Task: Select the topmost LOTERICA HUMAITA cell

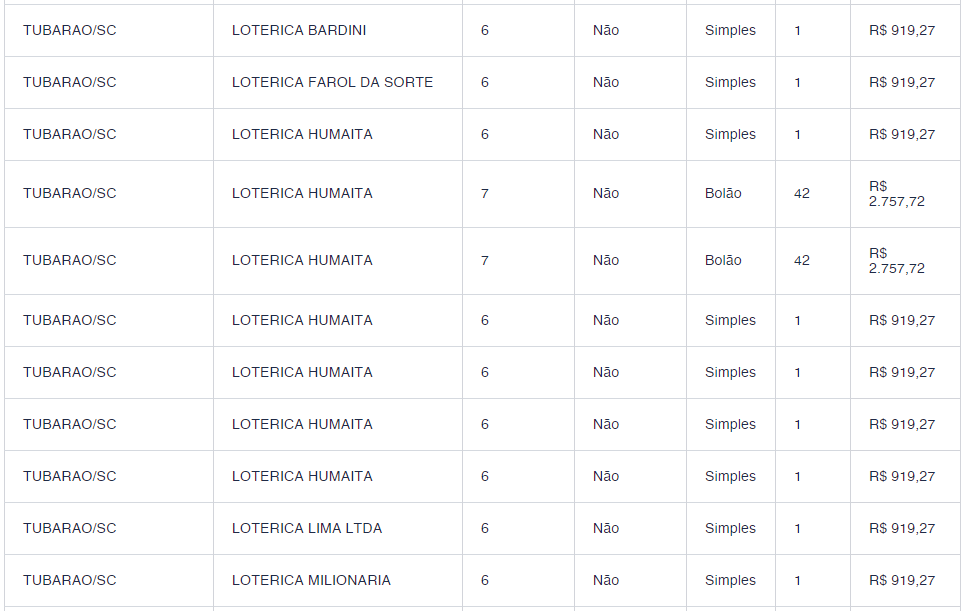Action: (x=302, y=135)
